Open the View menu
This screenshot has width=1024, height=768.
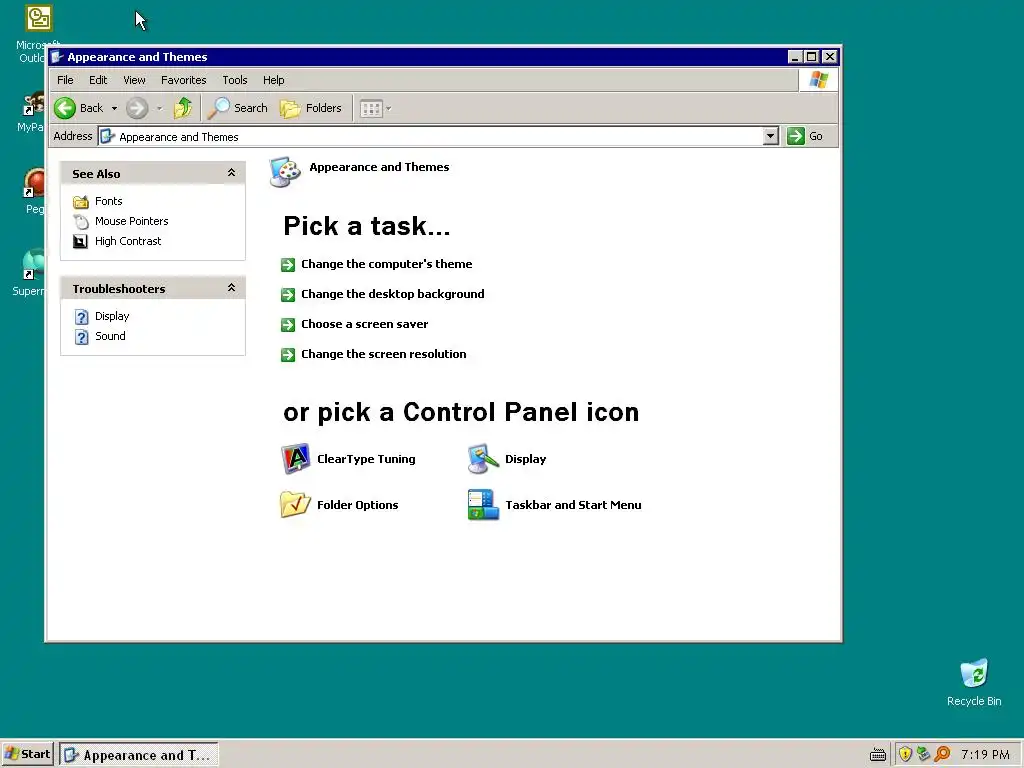[134, 80]
